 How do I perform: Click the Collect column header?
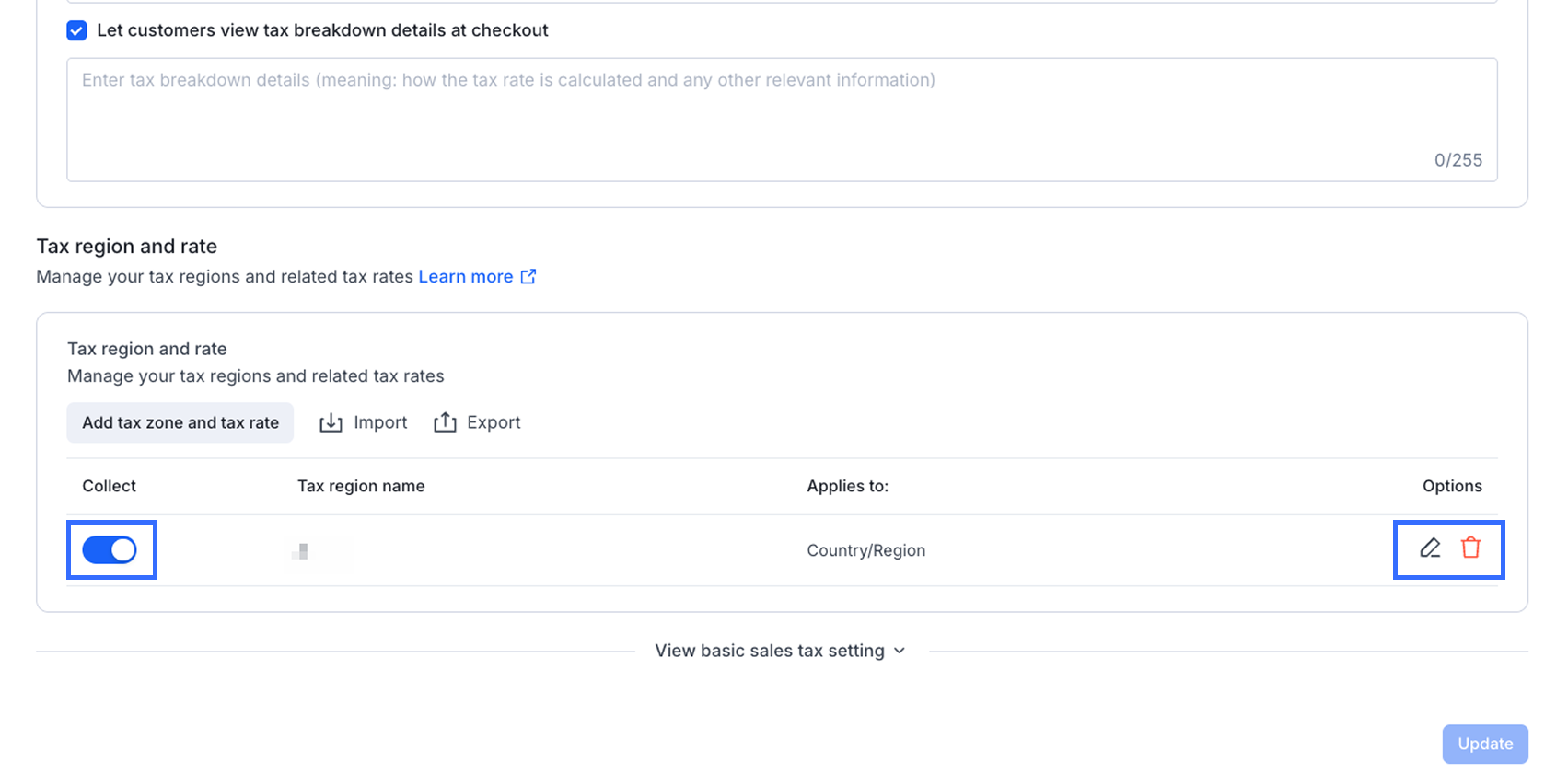coord(109,486)
